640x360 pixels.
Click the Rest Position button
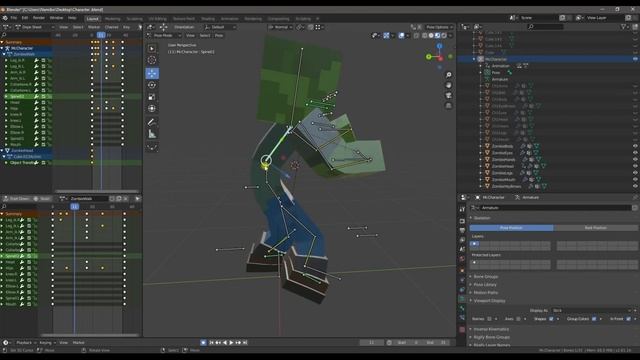pyautogui.click(x=596, y=228)
